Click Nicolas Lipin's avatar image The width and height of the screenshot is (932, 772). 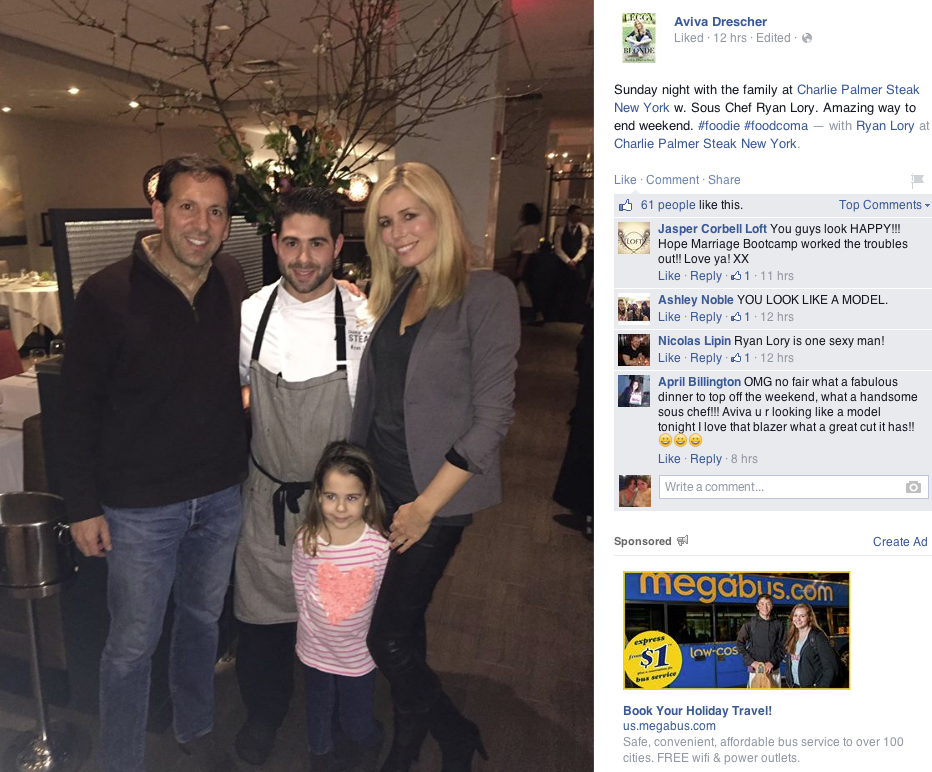[634, 349]
